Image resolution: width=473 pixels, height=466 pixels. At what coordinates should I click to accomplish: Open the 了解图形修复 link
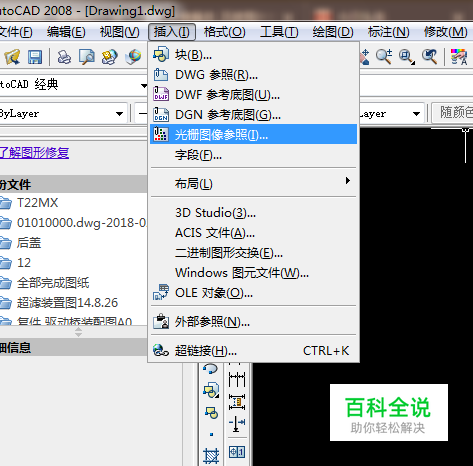point(34,153)
